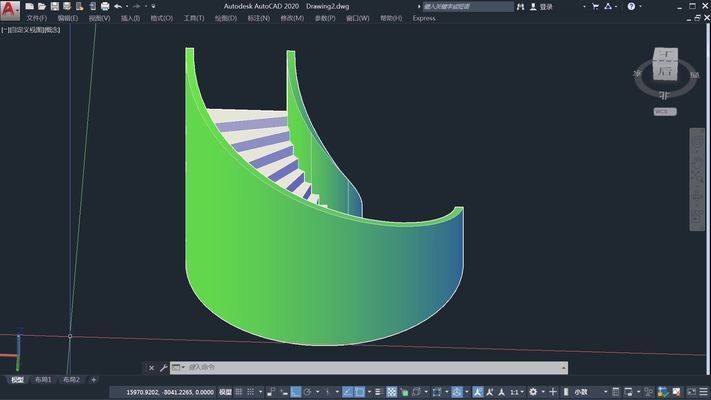Close the command line with X button
711x400 pixels.
click(x=151, y=368)
